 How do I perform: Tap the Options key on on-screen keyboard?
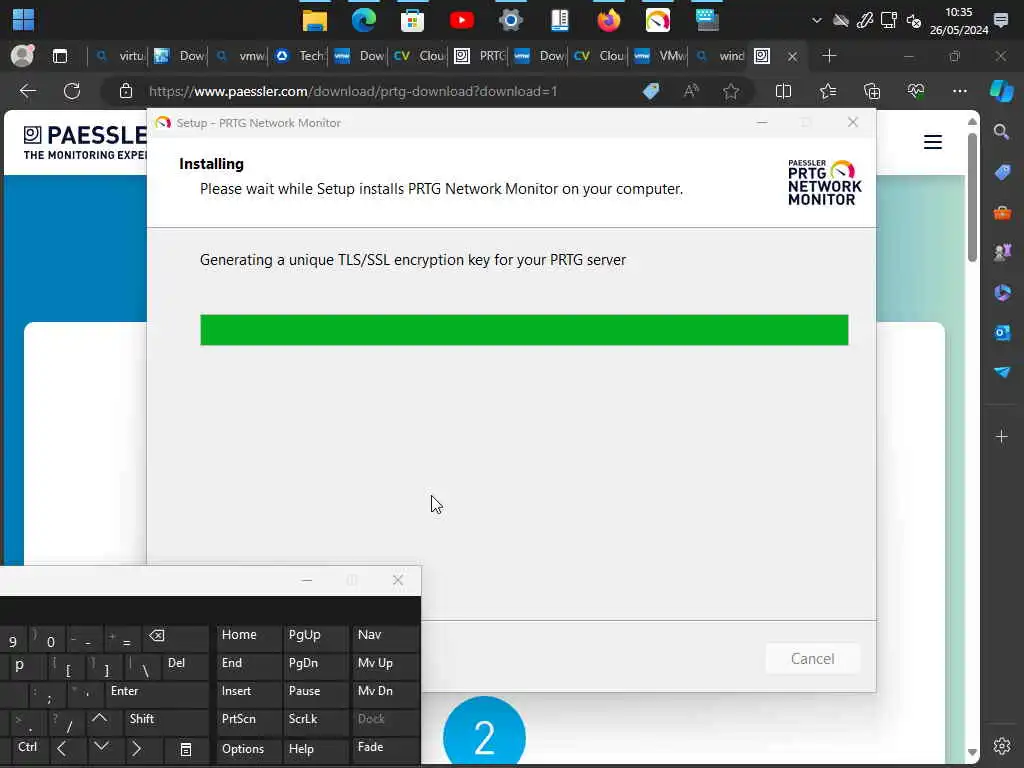pos(249,749)
